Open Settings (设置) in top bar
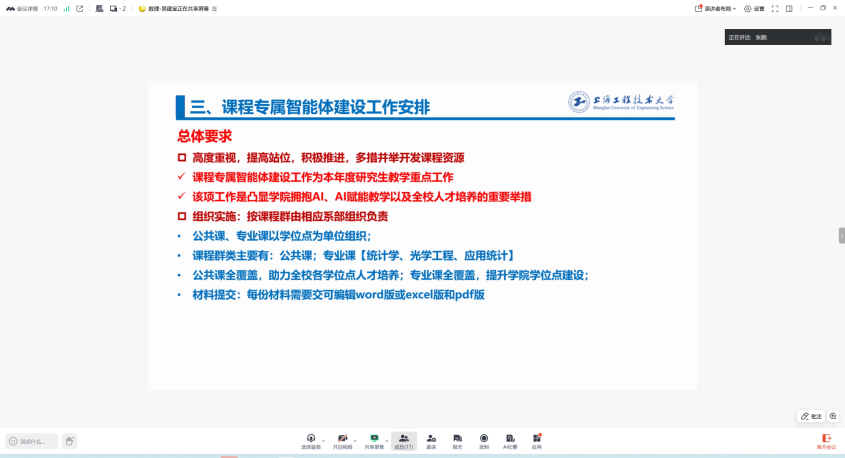Viewport: 845px width, 458px height. coord(755,8)
